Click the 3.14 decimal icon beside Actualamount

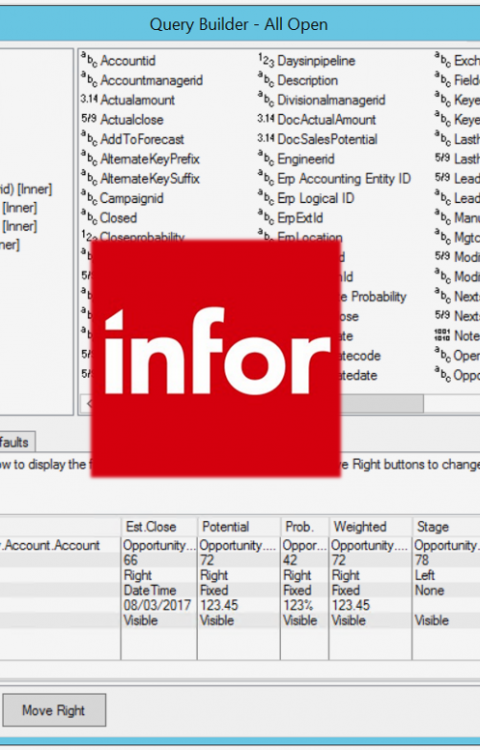click(x=89, y=99)
